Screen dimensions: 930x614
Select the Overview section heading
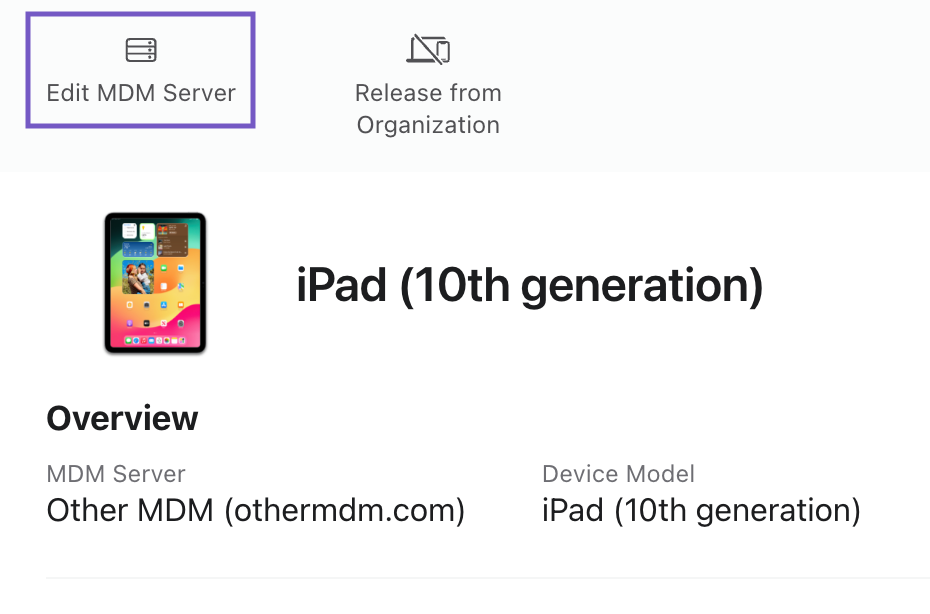(122, 418)
